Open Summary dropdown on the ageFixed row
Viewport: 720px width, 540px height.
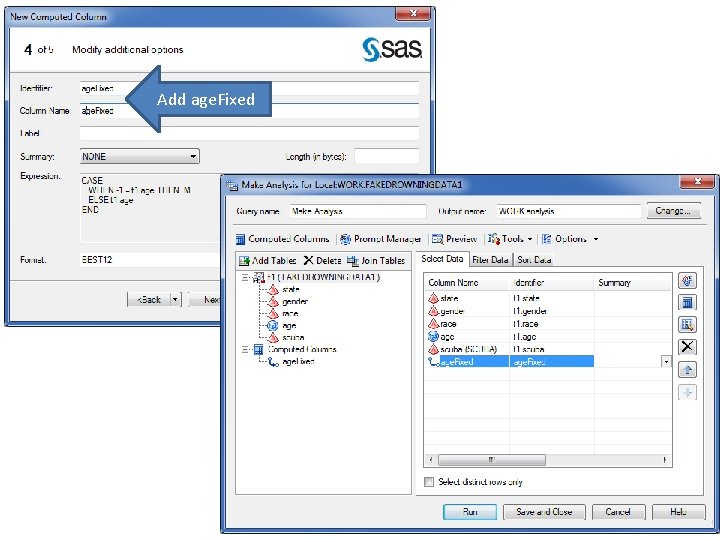[x=666, y=362]
